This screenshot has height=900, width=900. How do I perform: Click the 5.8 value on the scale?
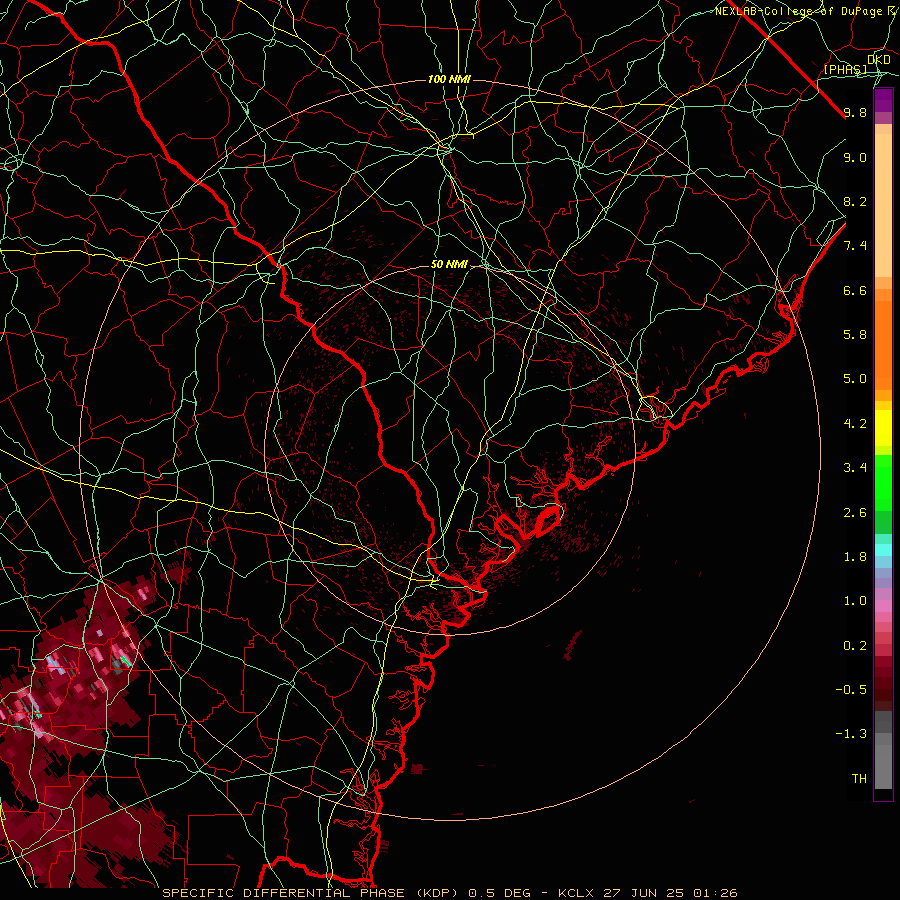[x=855, y=335]
